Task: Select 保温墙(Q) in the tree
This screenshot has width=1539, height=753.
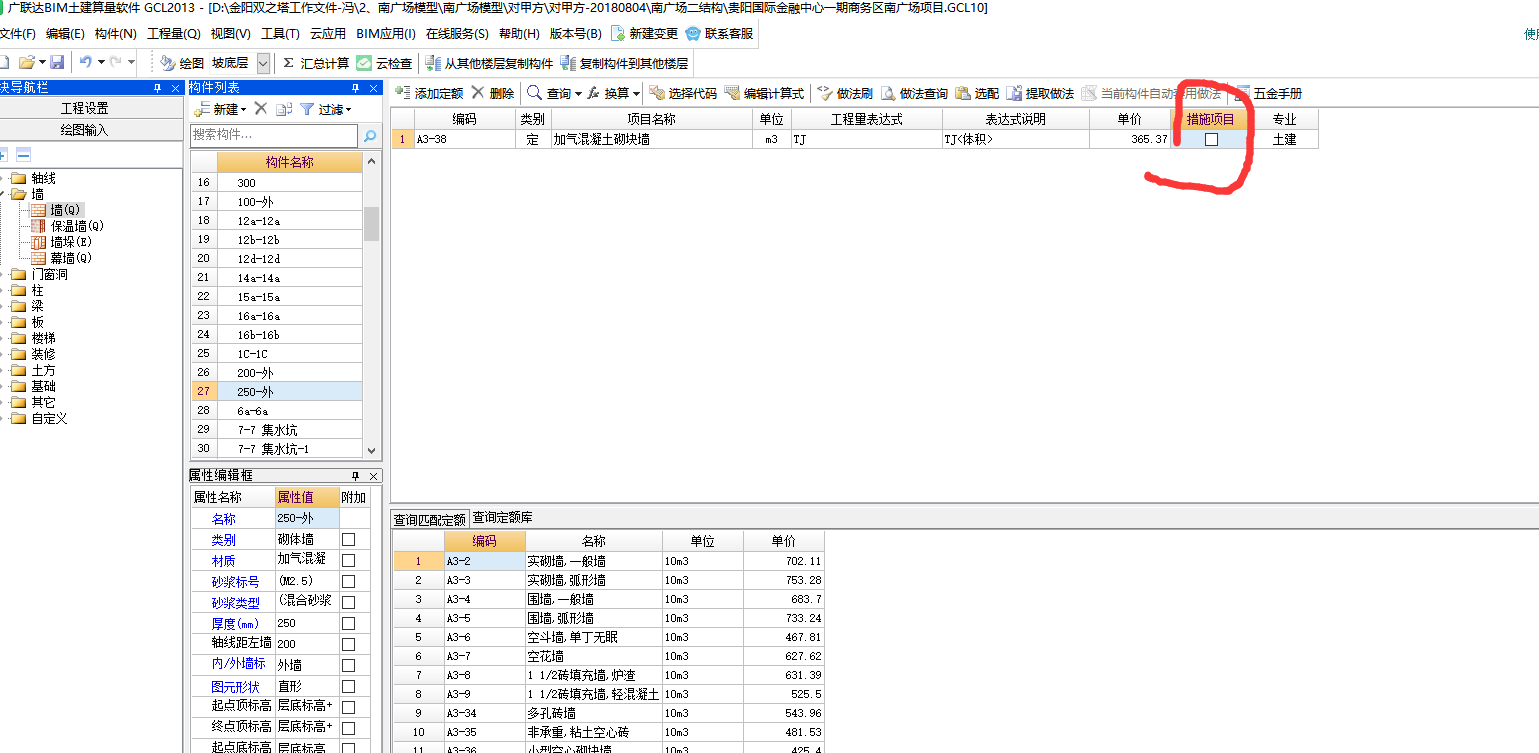Action: pyautogui.click(x=77, y=226)
